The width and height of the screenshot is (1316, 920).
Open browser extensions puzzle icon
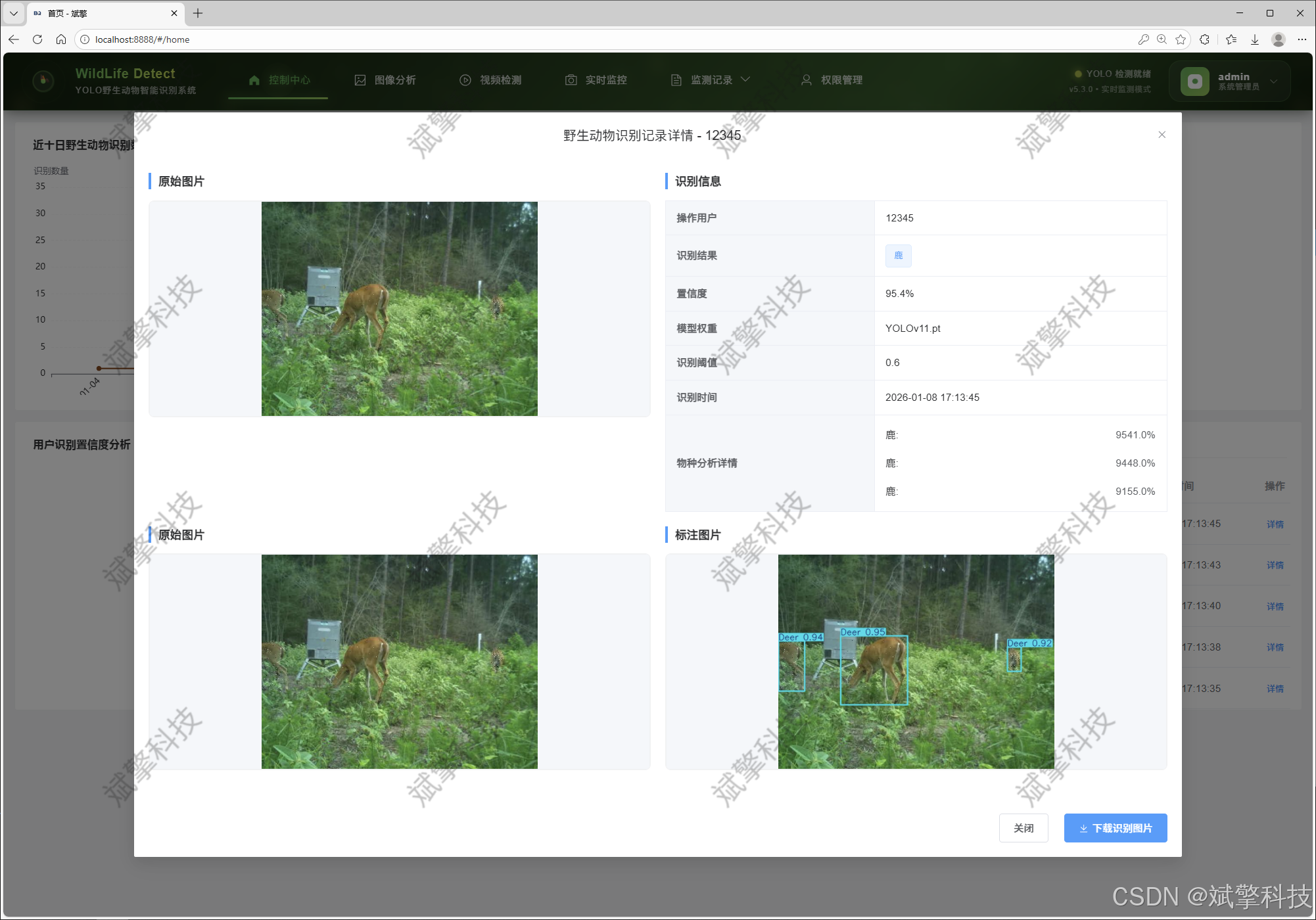click(1204, 39)
